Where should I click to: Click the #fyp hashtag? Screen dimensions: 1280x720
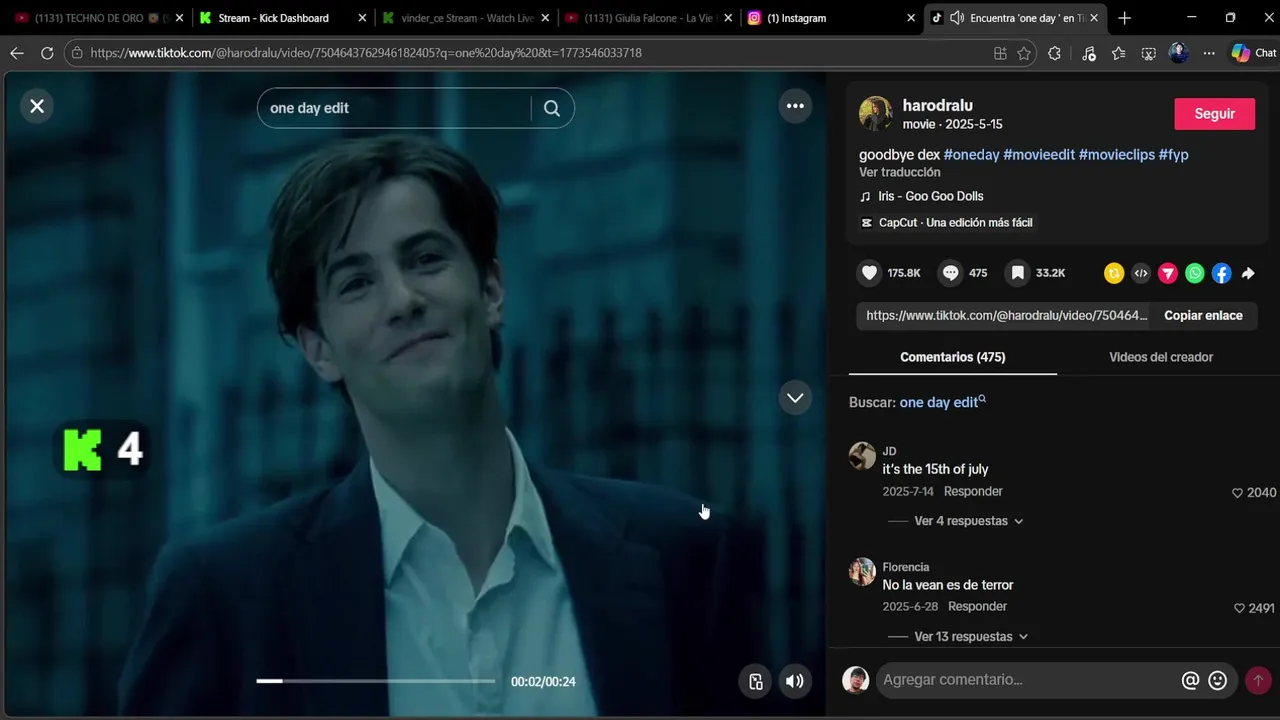[1174, 155]
